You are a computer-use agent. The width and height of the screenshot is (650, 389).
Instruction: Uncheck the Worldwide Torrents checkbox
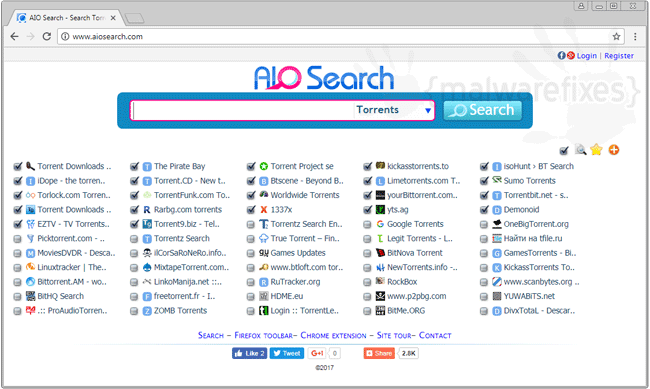251,195
